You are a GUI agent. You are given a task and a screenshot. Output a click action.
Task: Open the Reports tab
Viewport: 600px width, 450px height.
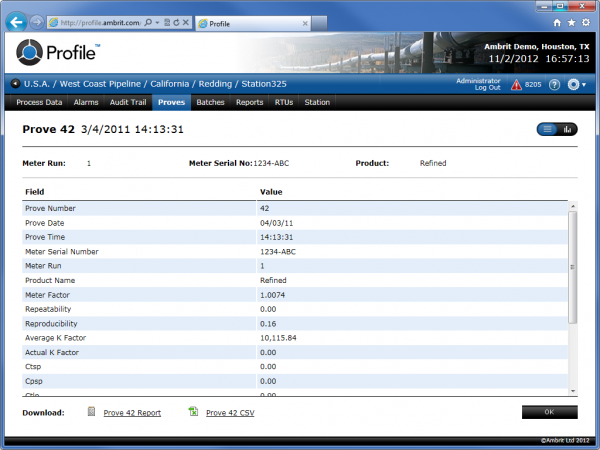[249, 102]
